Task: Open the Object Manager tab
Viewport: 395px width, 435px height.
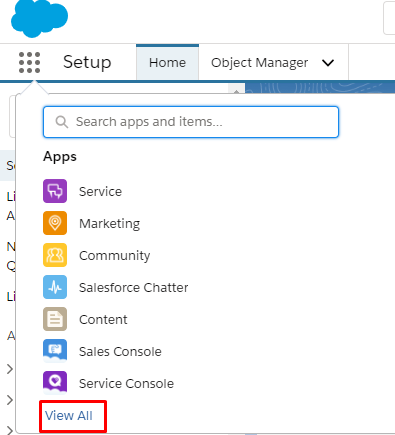Action: click(x=259, y=63)
